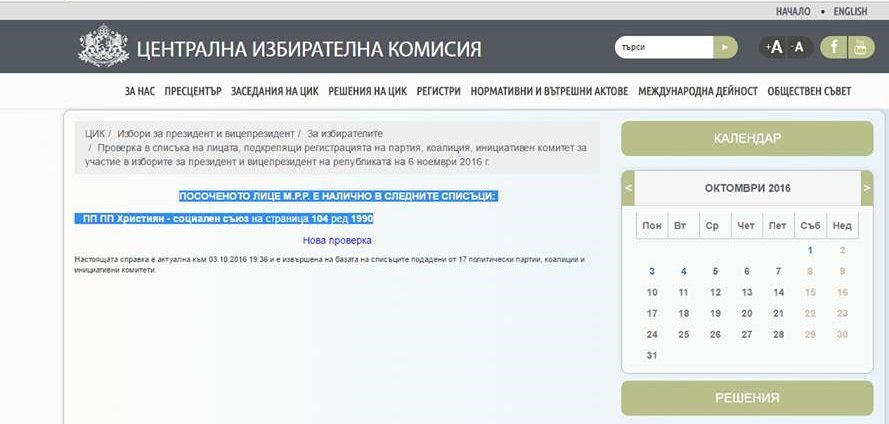Select October 4 in the calendar
889x424 pixels.
pyautogui.click(x=684, y=272)
